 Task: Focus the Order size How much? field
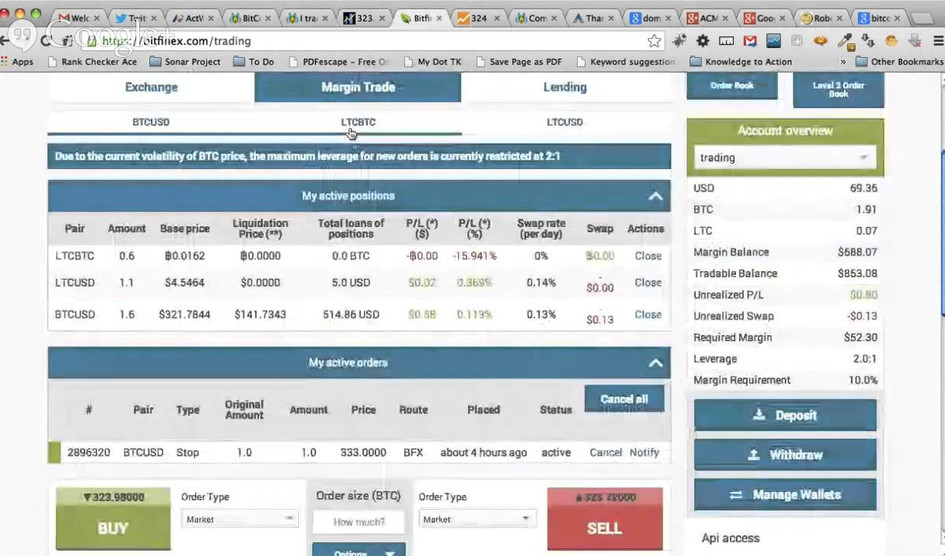(x=359, y=522)
